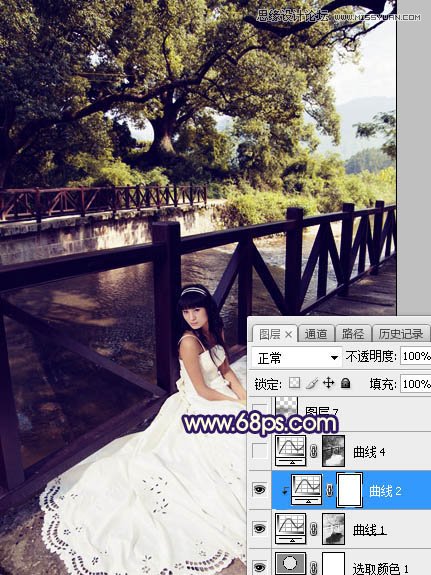Switch to the 路径 (Paths) tab
Screen dimensions: 431x575
click(x=353, y=334)
